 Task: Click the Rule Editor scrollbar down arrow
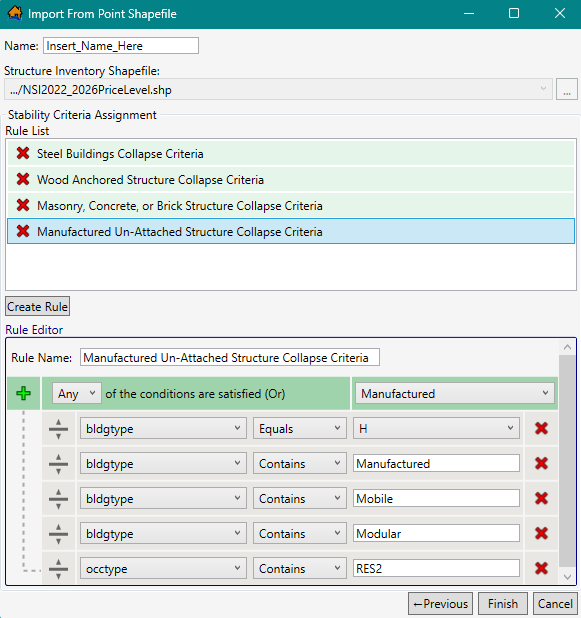click(x=567, y=577)
